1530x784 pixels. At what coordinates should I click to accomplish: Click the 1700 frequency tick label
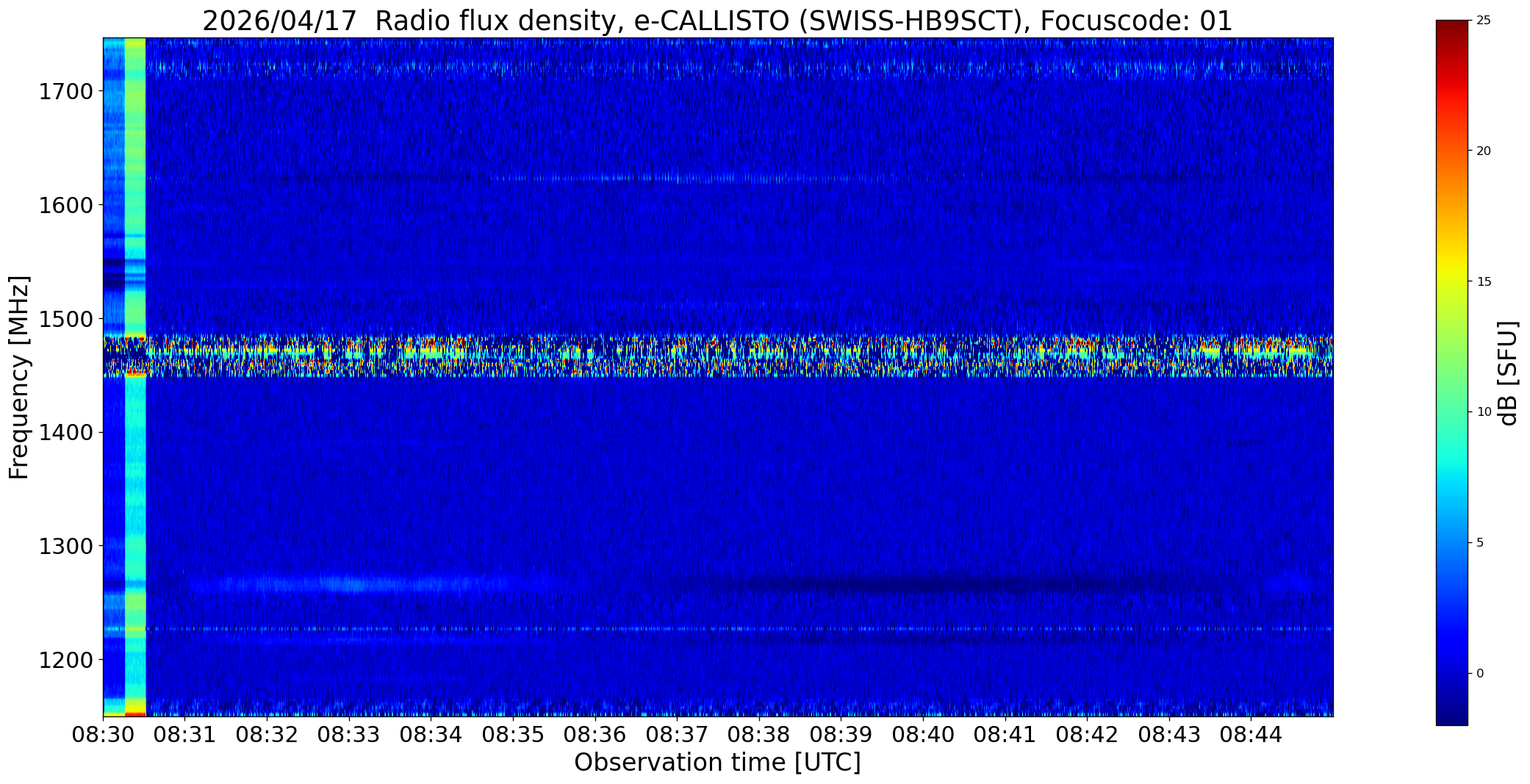pyautogui.click(x=65, y=92)
